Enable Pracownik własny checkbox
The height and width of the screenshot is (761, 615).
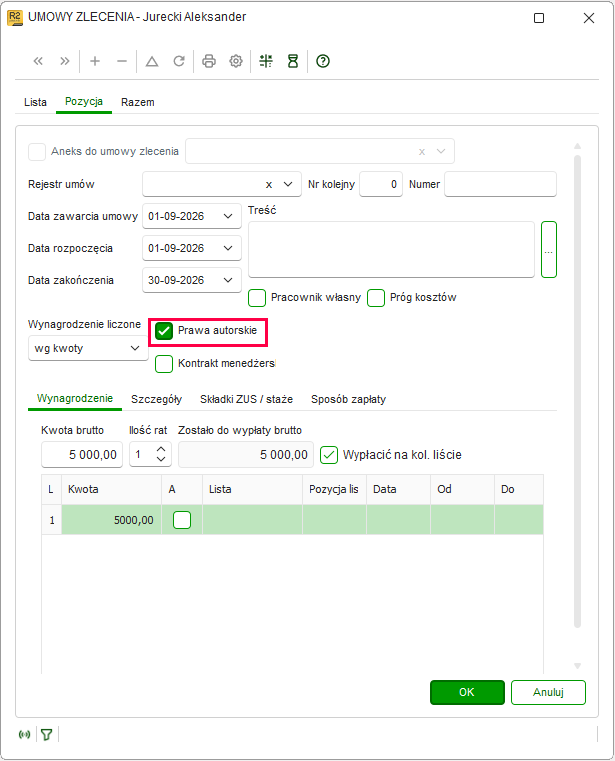coord(257,298)
